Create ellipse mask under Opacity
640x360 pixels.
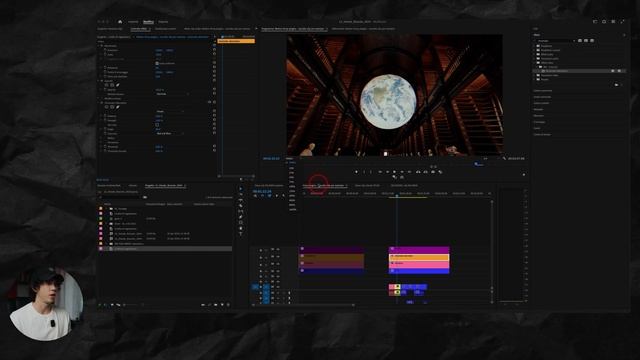[x=107, y=85]
